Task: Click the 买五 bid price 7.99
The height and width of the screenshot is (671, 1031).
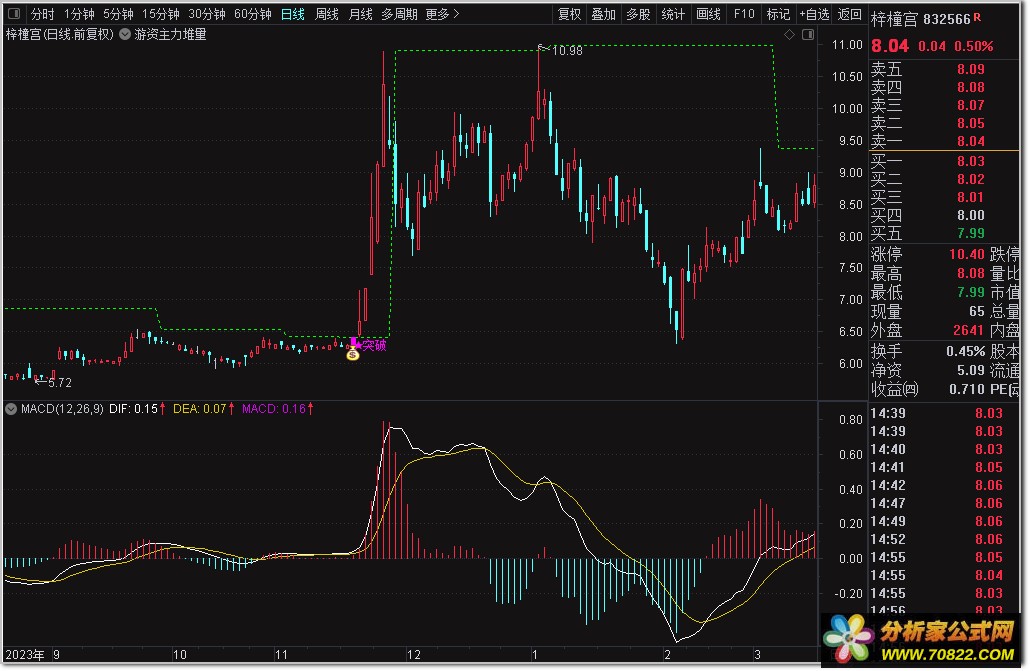Action: tap(971, 233)
